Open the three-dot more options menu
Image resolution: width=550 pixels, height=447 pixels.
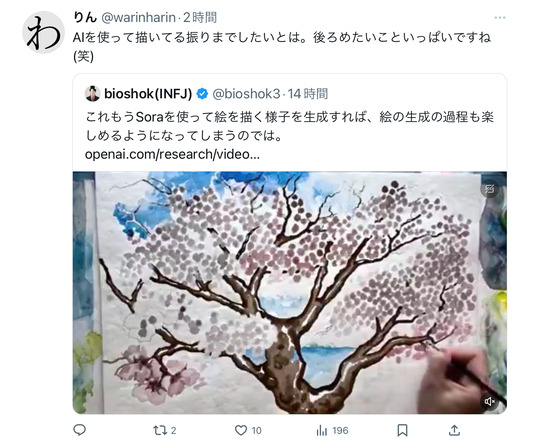pyautogui.click(x=500, y=17)
